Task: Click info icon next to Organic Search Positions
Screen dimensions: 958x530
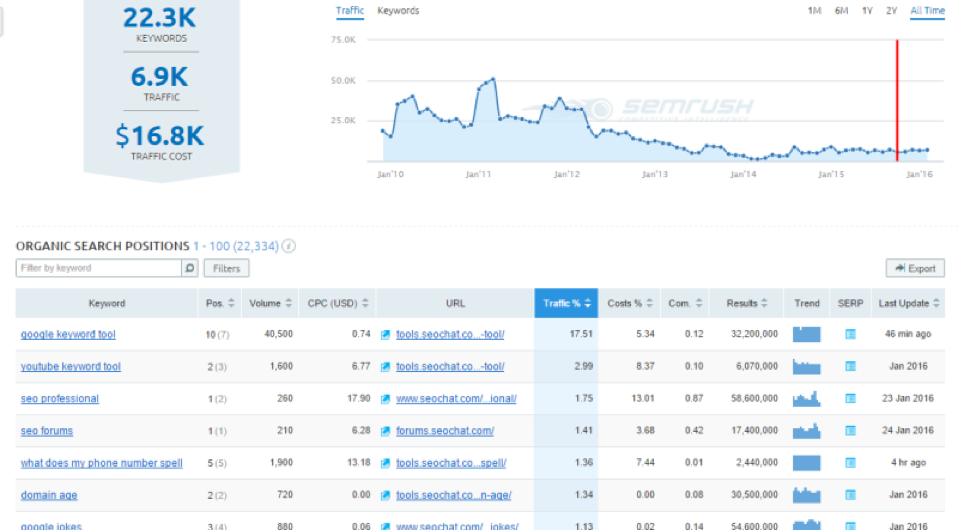Action: [289, 246]
